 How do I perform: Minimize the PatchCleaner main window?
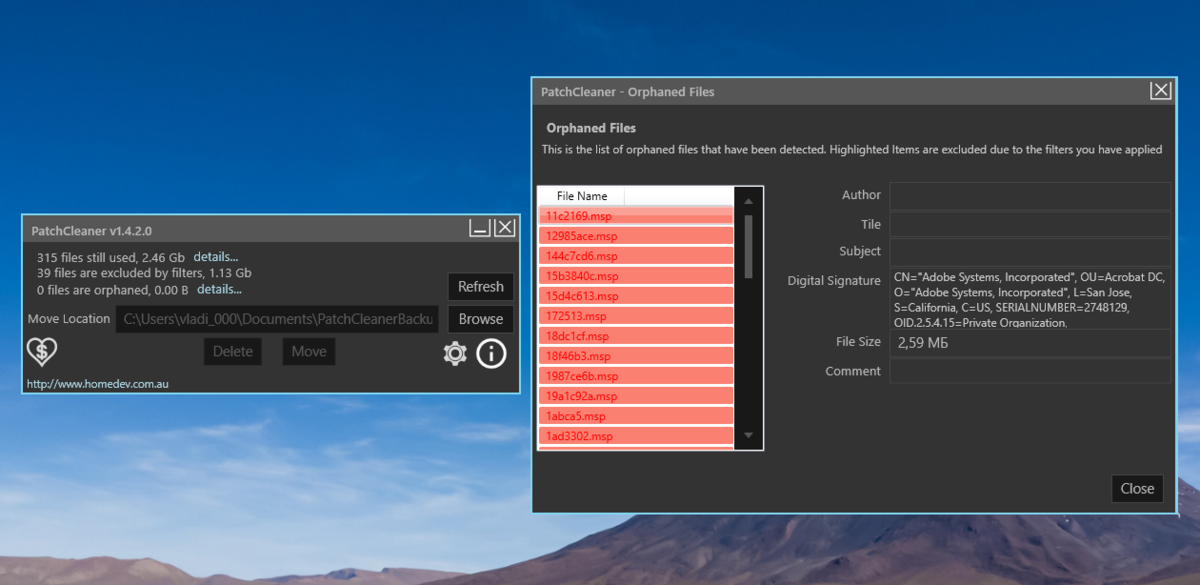click(x=480, y=228)
